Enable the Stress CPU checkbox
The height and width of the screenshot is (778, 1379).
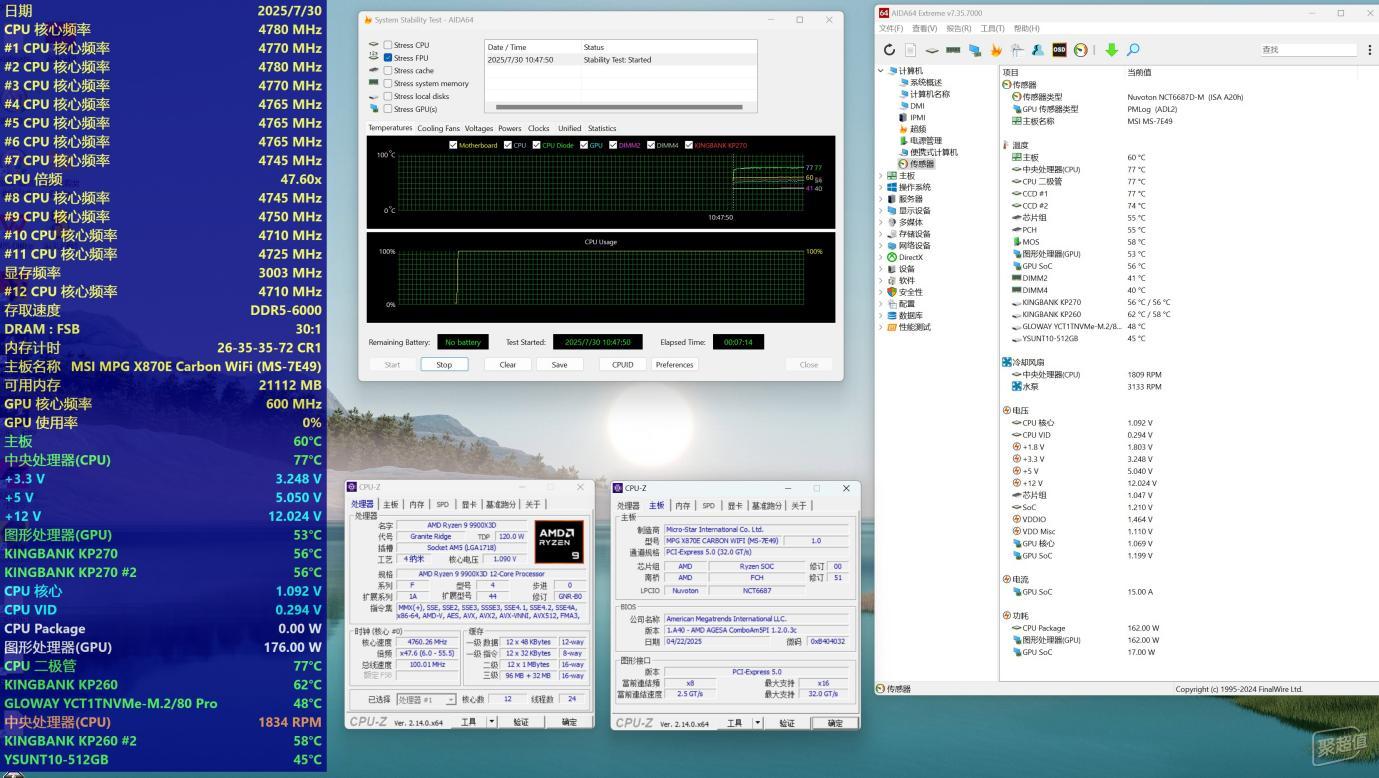point(388,45)
